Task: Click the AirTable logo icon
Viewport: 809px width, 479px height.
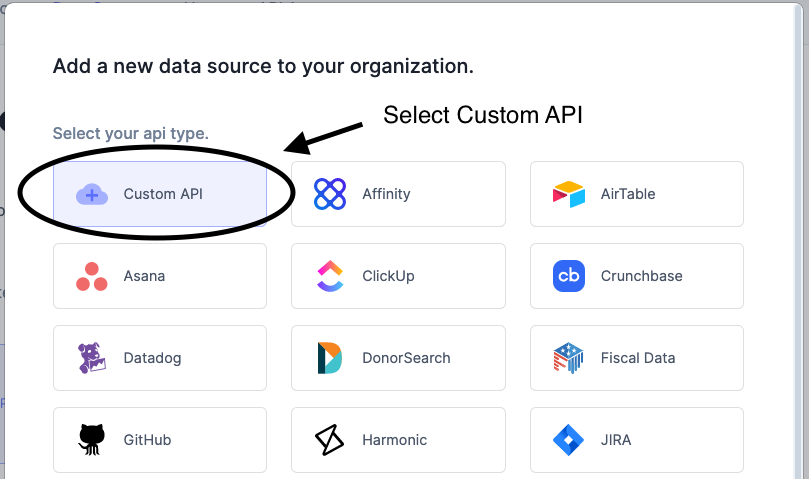Action: click(569, 194)
